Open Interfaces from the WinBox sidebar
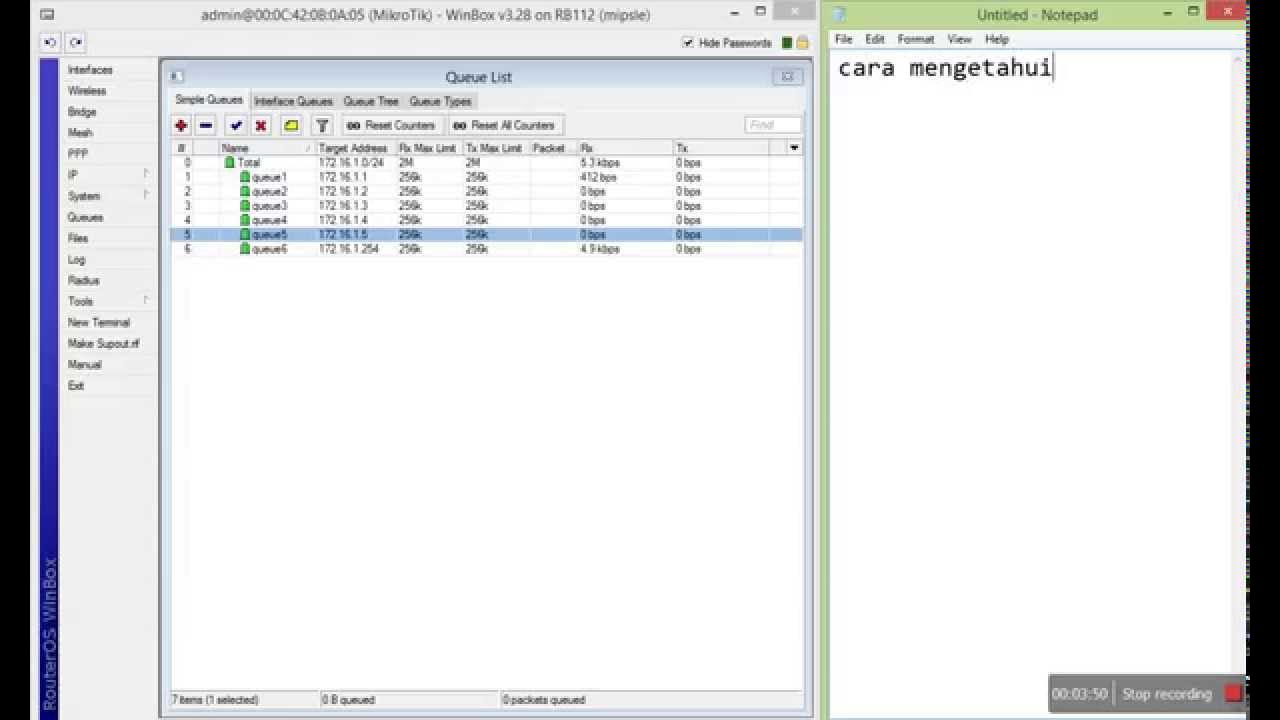The height and width of the screenshot is (720, 1280). tap(90, 70)
